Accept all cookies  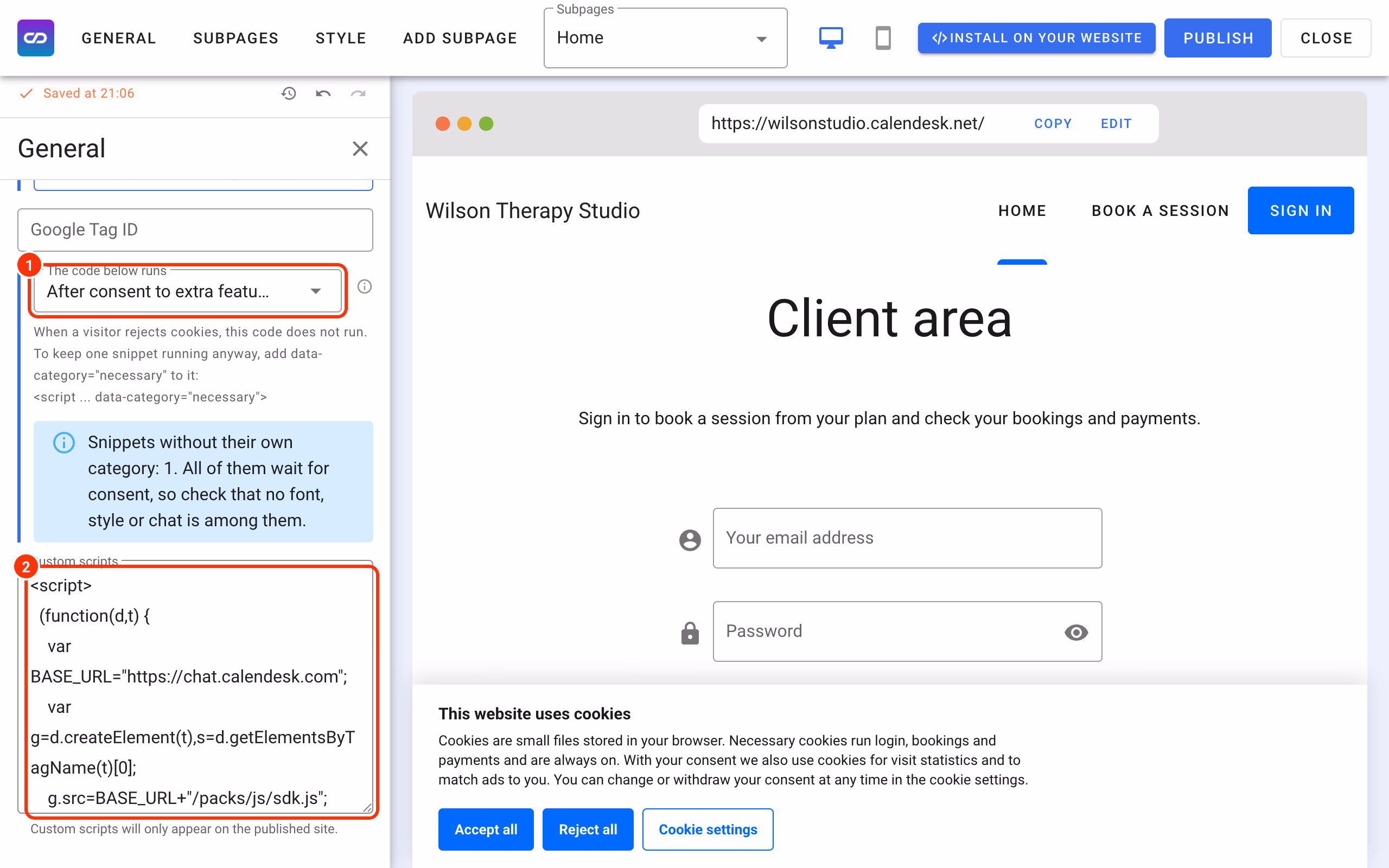tap(486, 829)
